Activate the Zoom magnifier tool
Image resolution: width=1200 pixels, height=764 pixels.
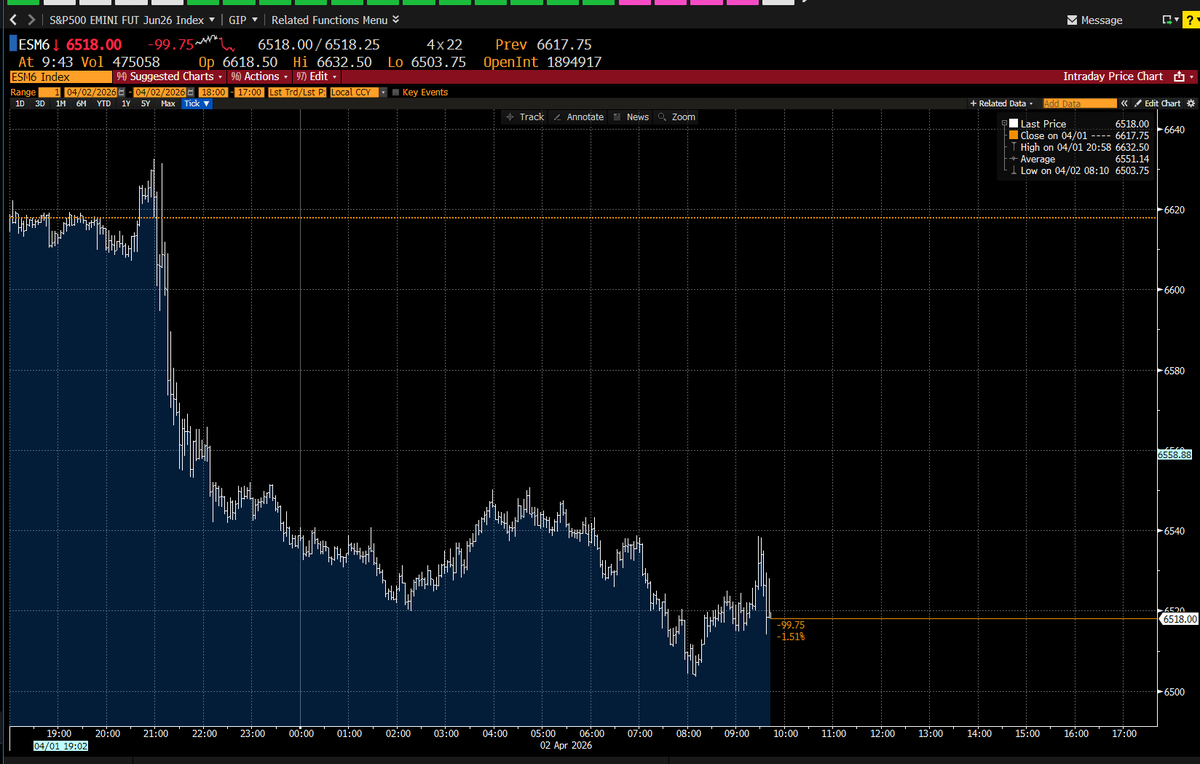pos(677,117)
